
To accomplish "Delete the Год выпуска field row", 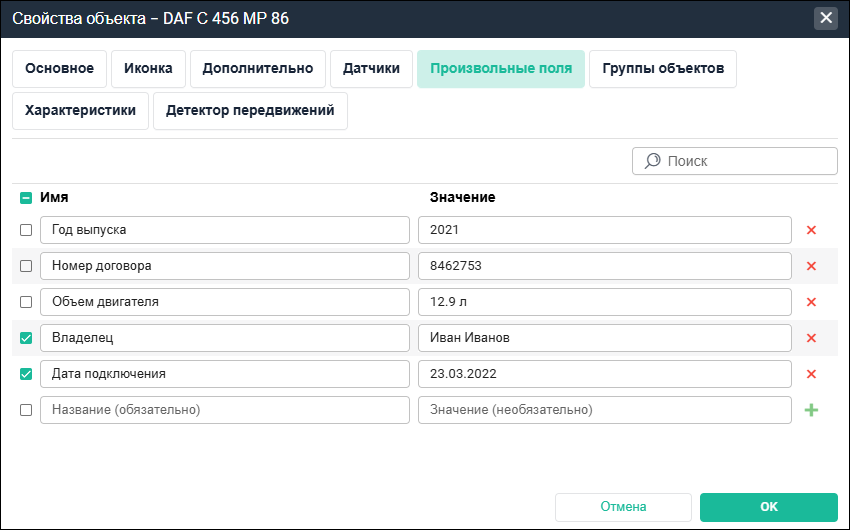I will [811, 230].
